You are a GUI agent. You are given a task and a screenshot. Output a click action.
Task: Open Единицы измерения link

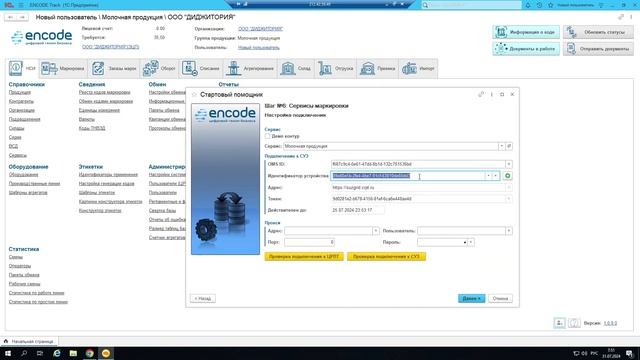(99, 110)
